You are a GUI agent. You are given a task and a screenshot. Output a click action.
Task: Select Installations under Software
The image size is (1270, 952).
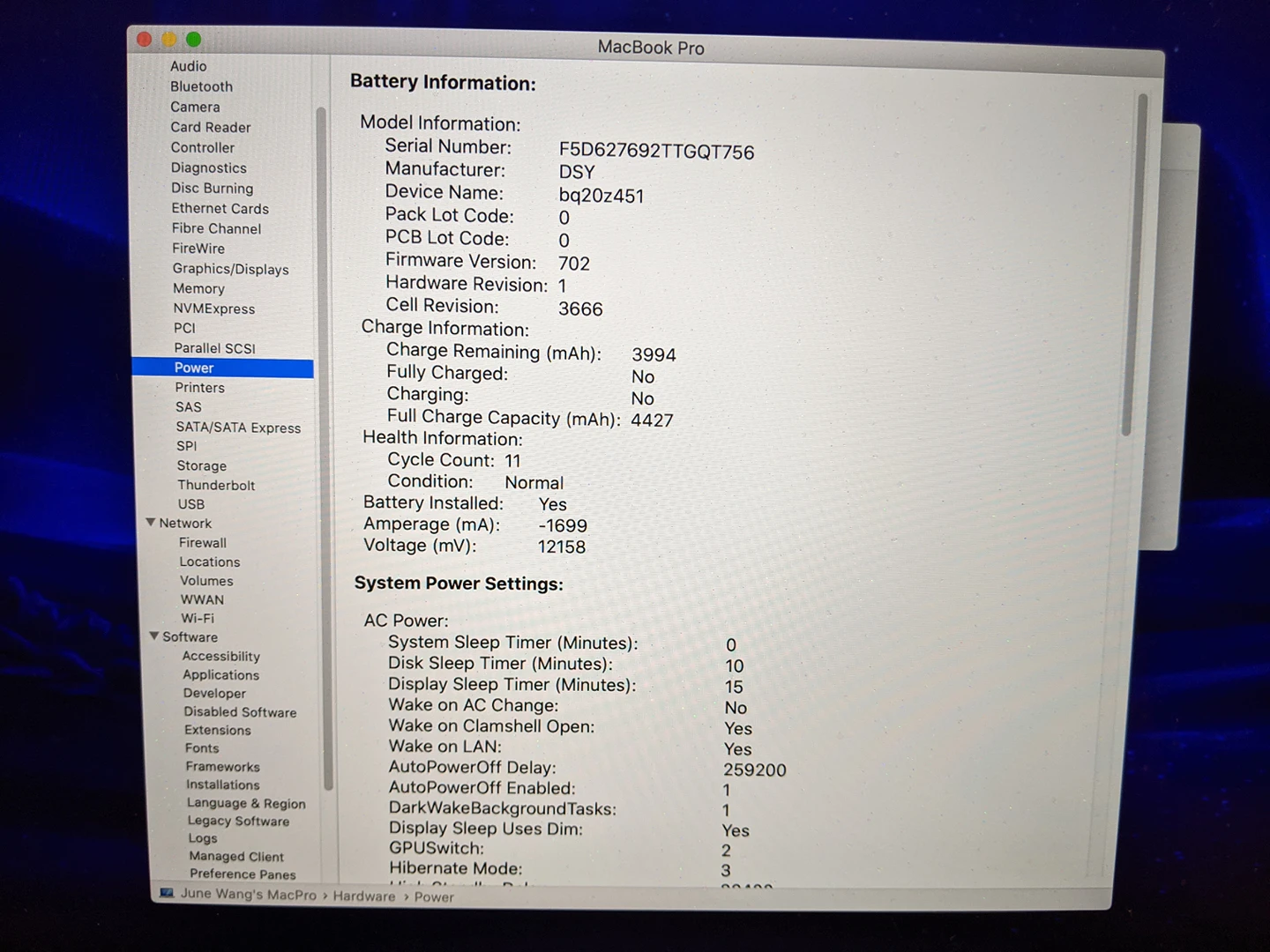tap(222, 785)
